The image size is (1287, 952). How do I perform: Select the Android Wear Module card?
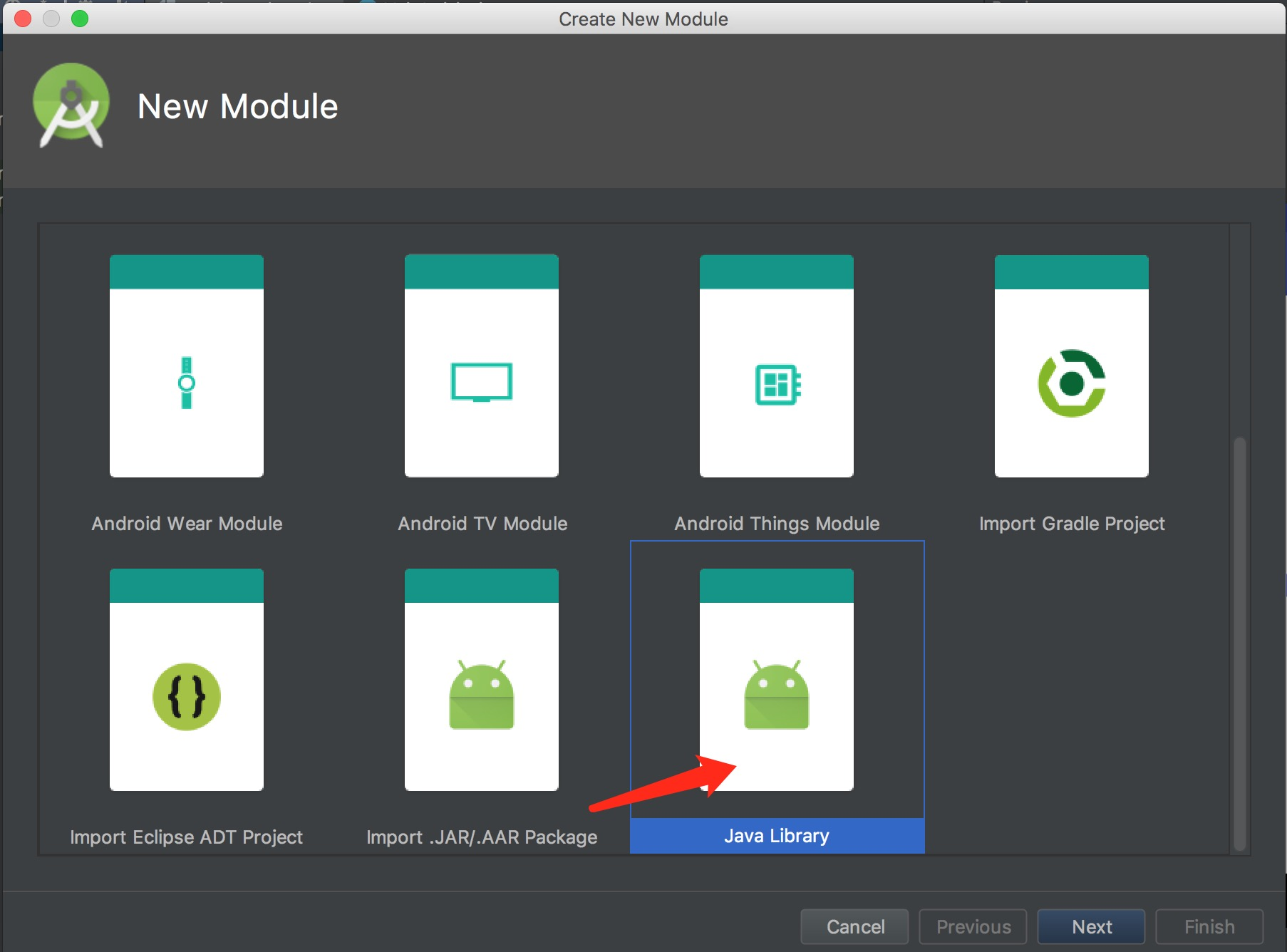186,366
